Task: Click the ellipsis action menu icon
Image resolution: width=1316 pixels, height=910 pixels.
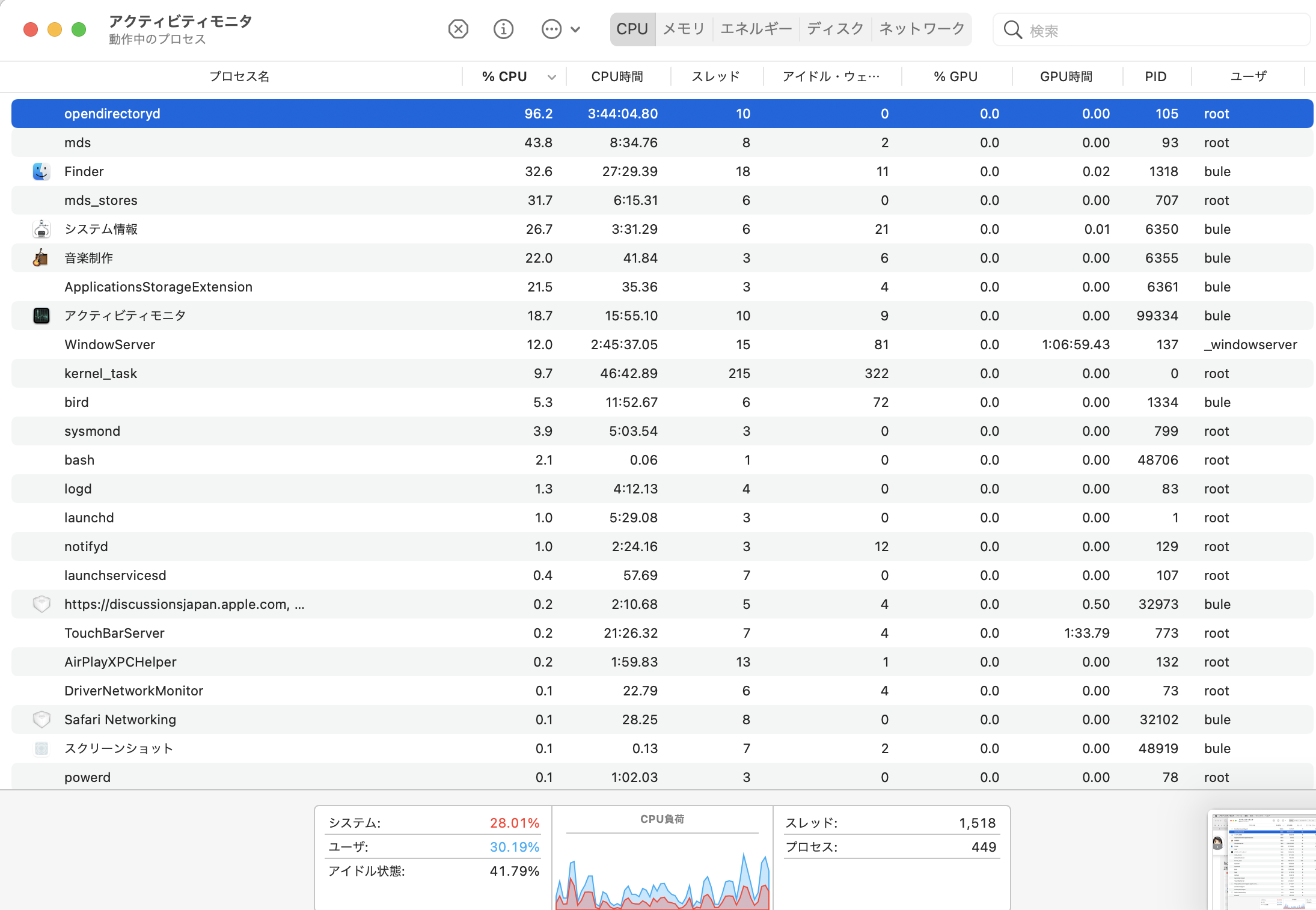Action: click(551, 29)
